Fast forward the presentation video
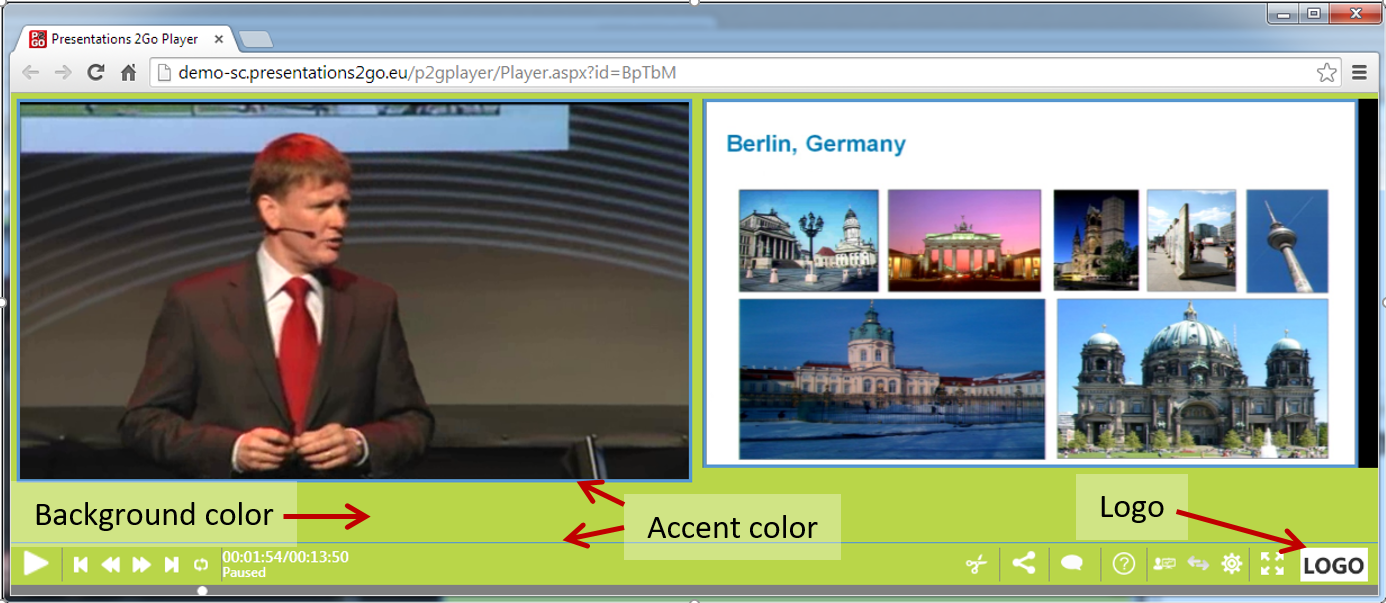Viewport: 1386px width, 603px height. tap(142, 565)
